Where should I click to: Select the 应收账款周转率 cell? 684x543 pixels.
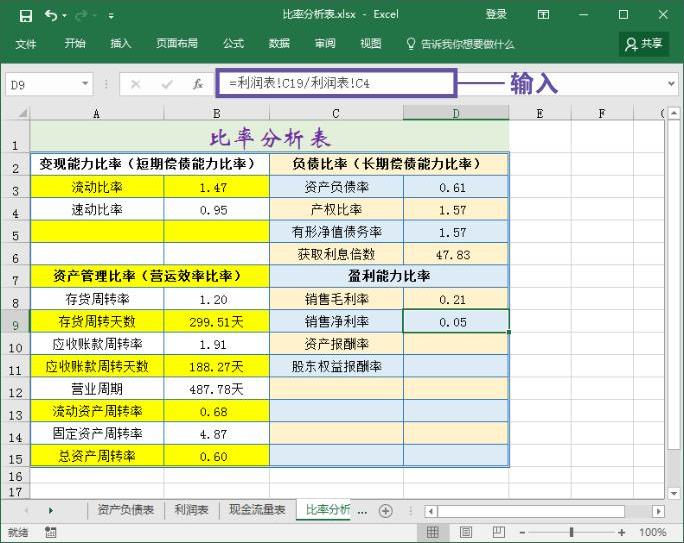click(97, 344)
